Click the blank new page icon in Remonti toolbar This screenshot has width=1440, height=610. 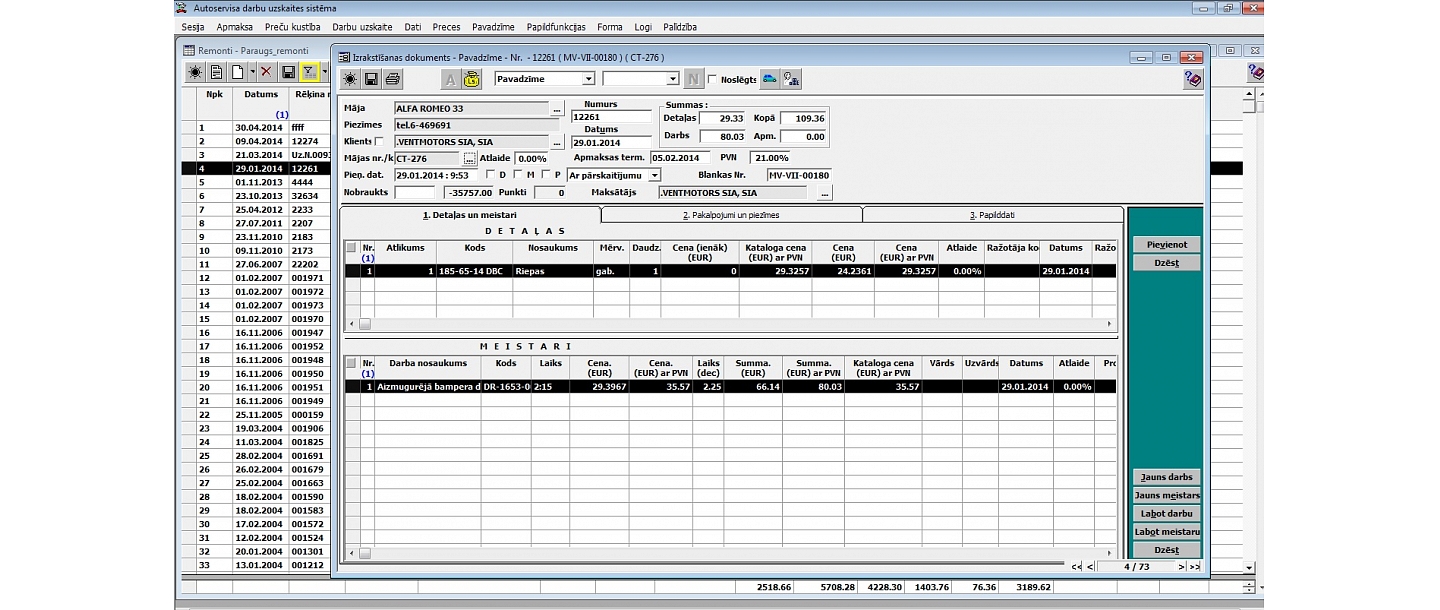click(237, 72)
